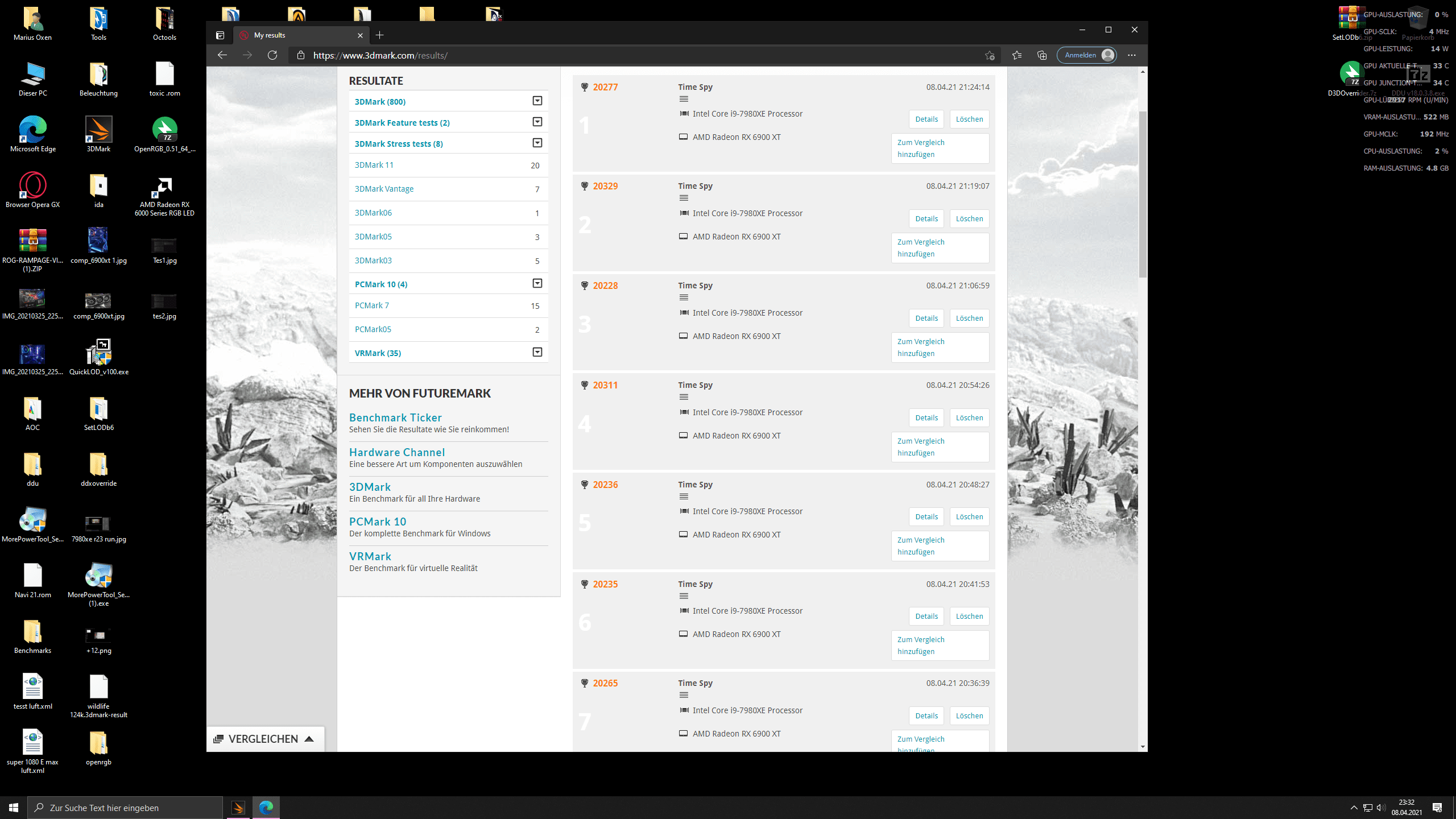Viewport: 1456px width, 819px height.
Task: Expand 3DMark Feature tests (2) category
Action: [537, 122]
